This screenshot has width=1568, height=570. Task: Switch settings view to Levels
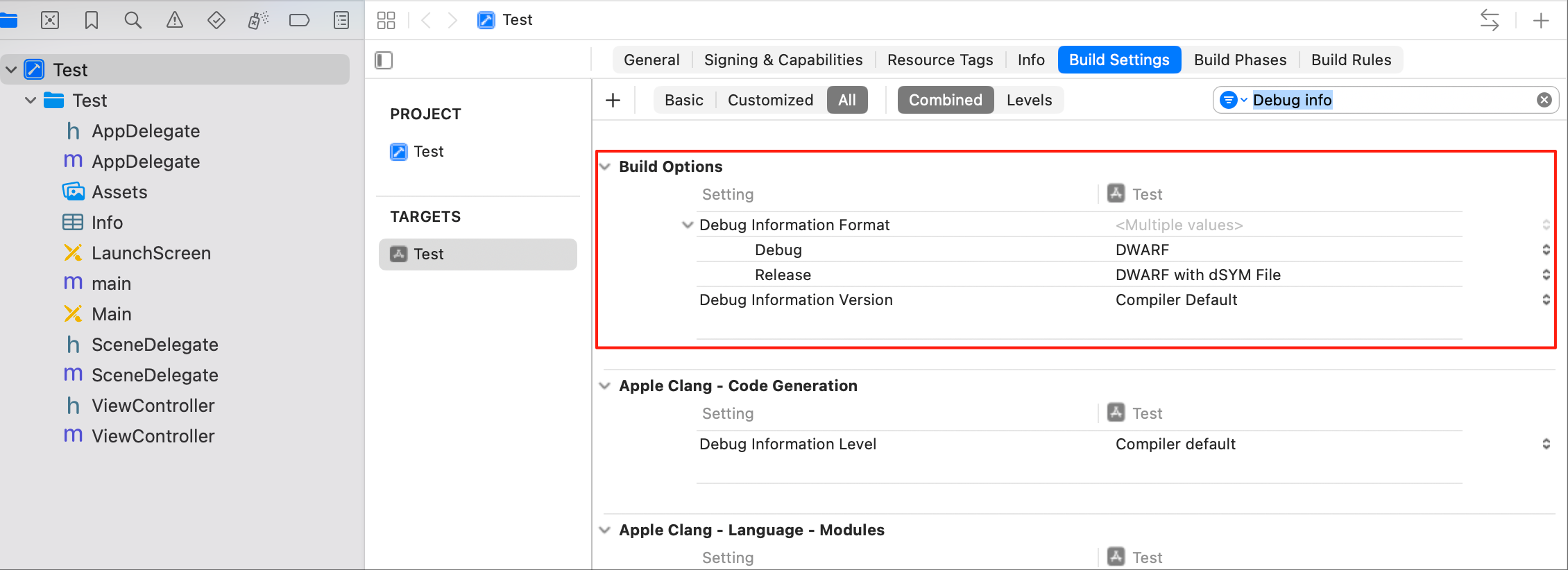(1029, 100)
